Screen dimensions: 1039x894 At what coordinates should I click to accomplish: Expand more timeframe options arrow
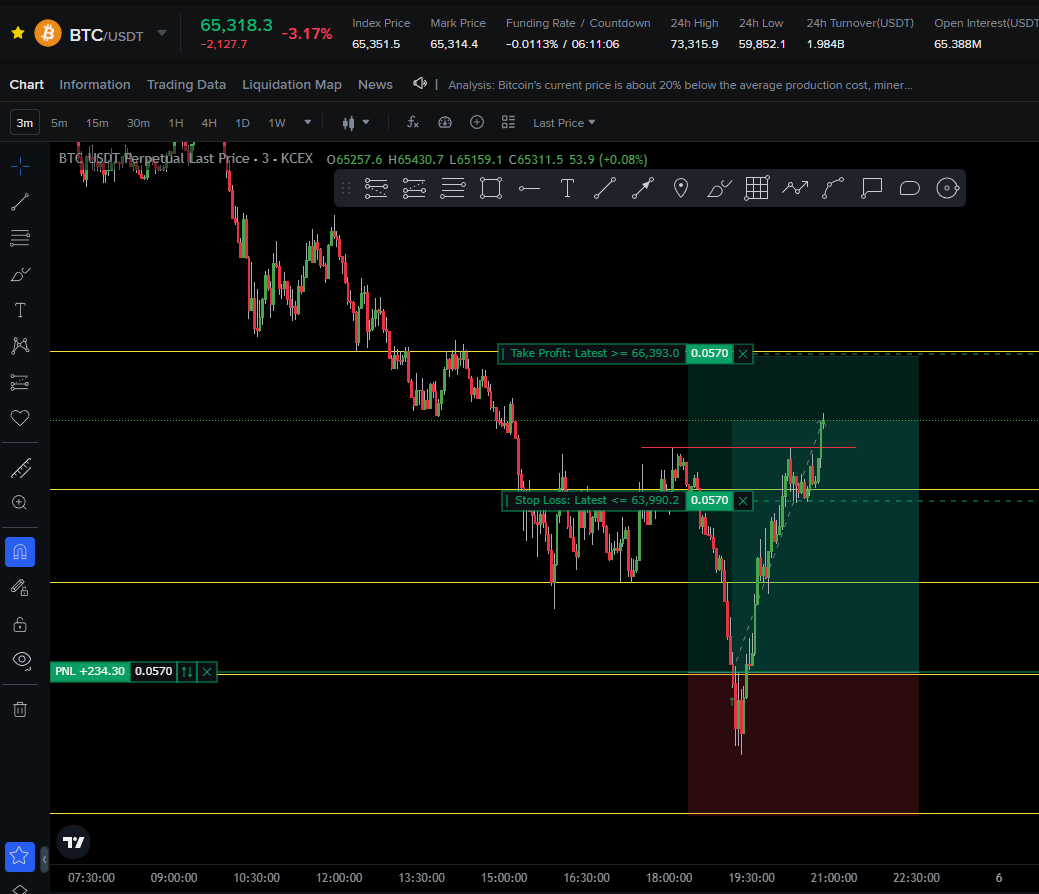pyautogui.click(x=307, y=122)
